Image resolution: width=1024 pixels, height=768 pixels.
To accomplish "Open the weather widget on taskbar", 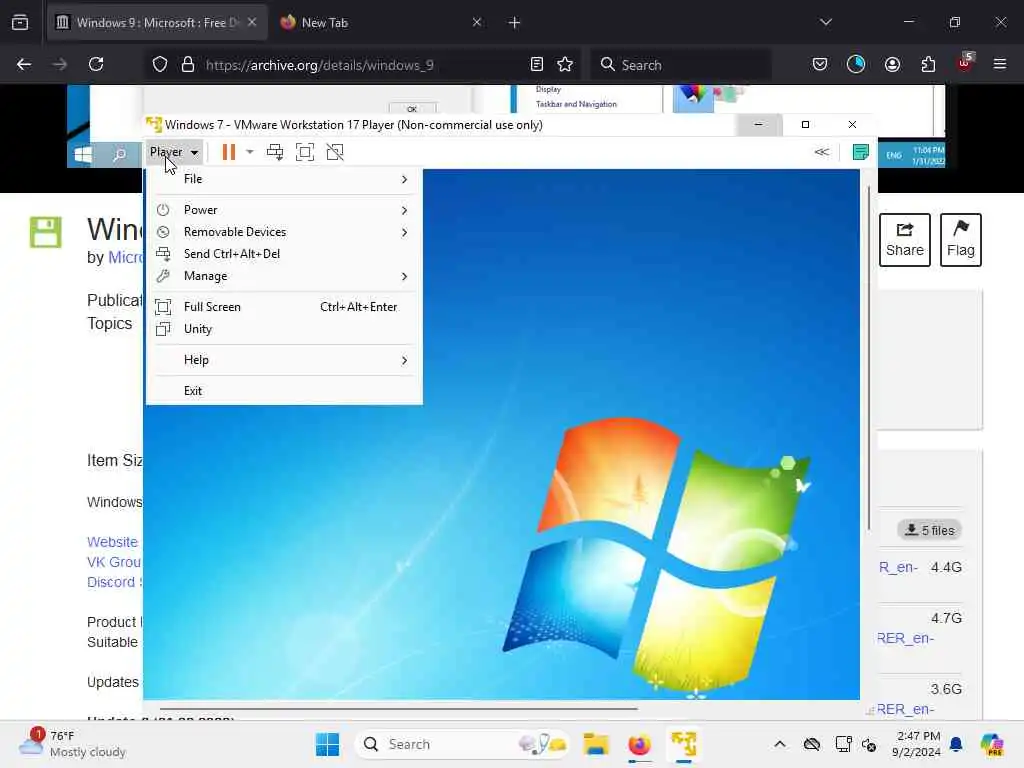I will pos(72,744).
